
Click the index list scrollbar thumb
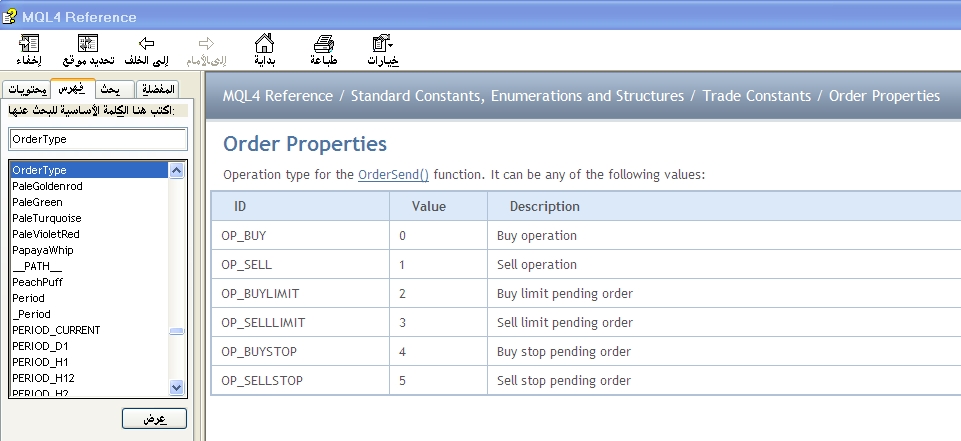177,331
